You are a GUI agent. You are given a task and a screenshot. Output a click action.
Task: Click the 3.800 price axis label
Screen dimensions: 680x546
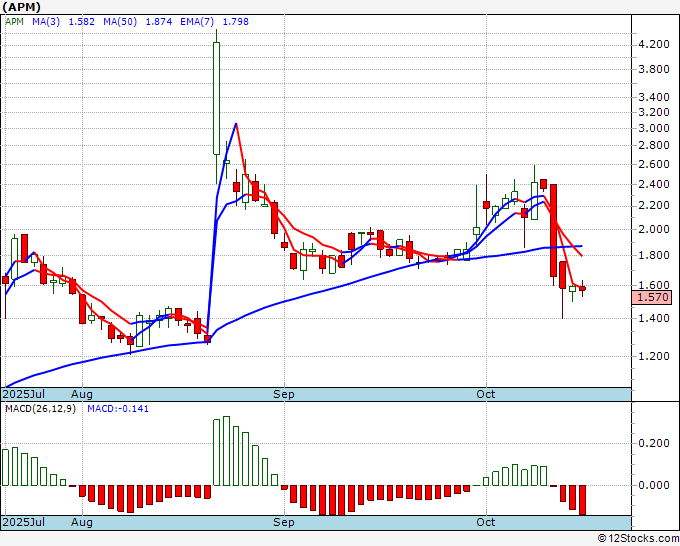pyautogui.click(x=654, y=69)
